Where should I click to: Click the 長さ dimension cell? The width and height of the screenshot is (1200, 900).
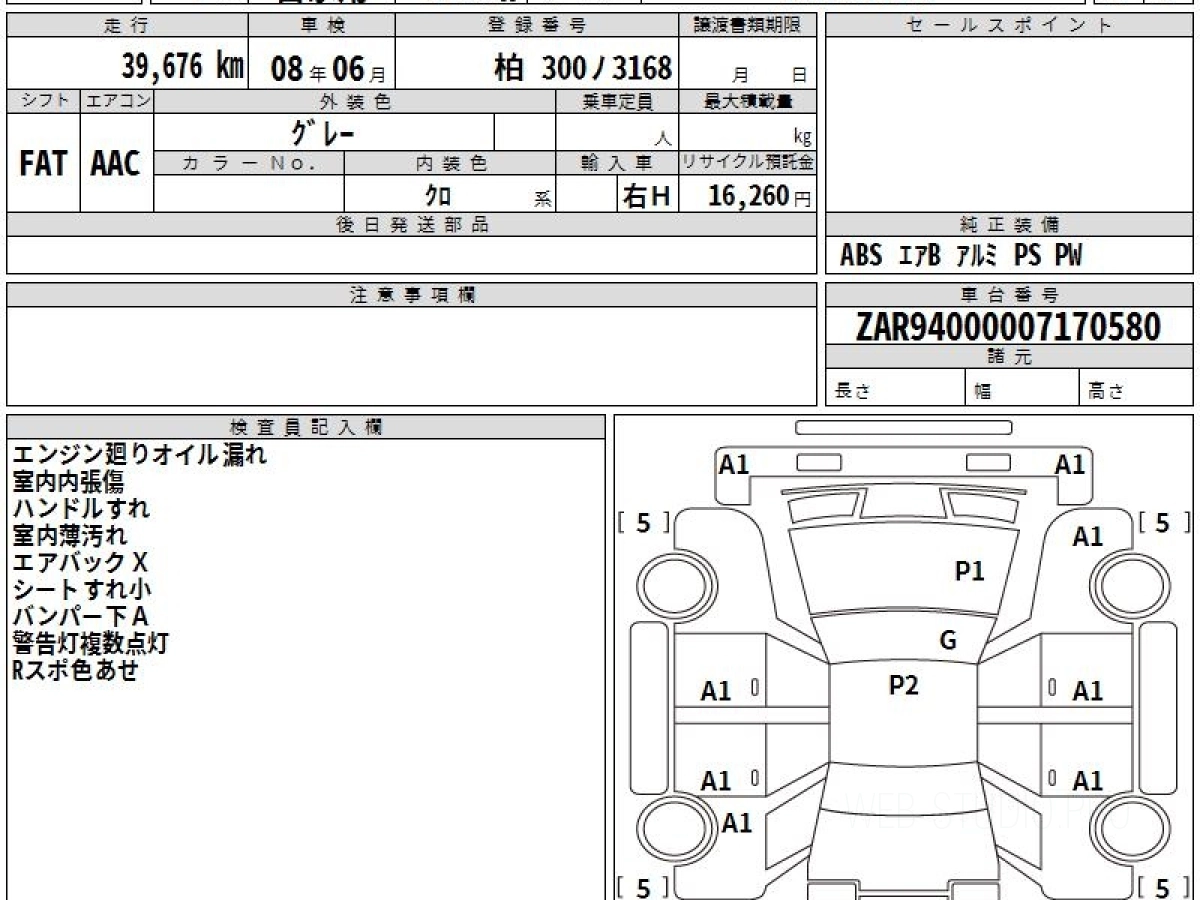895,388
